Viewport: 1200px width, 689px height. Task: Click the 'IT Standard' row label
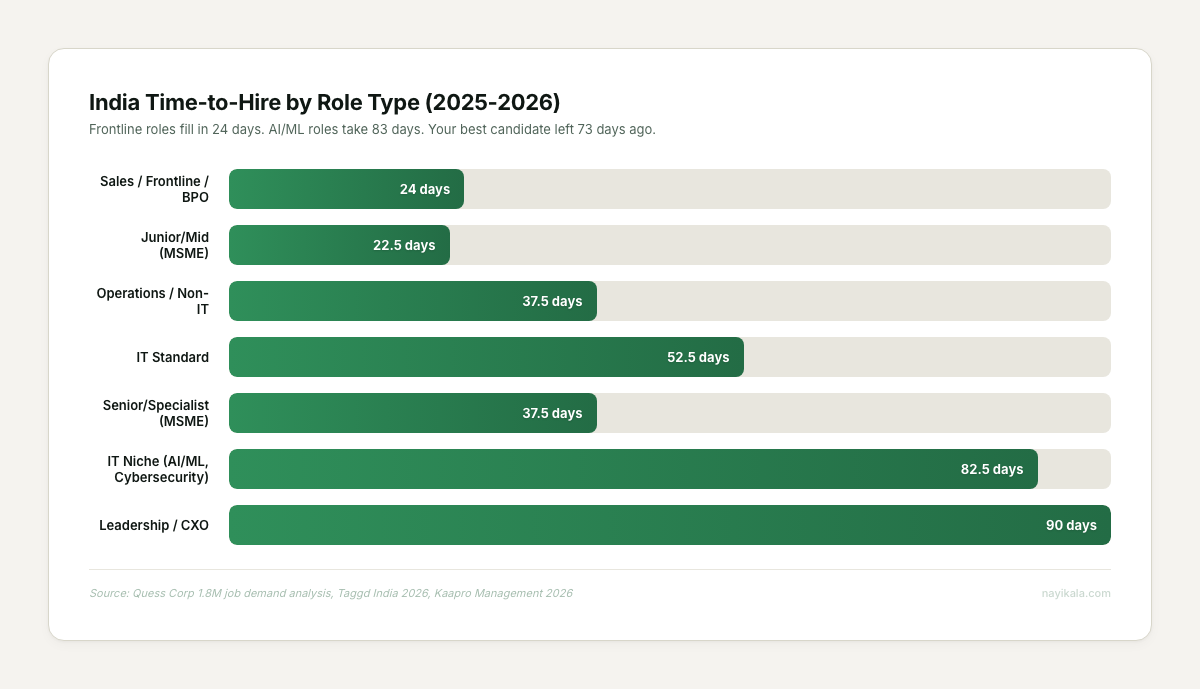(x=172, y=357)
